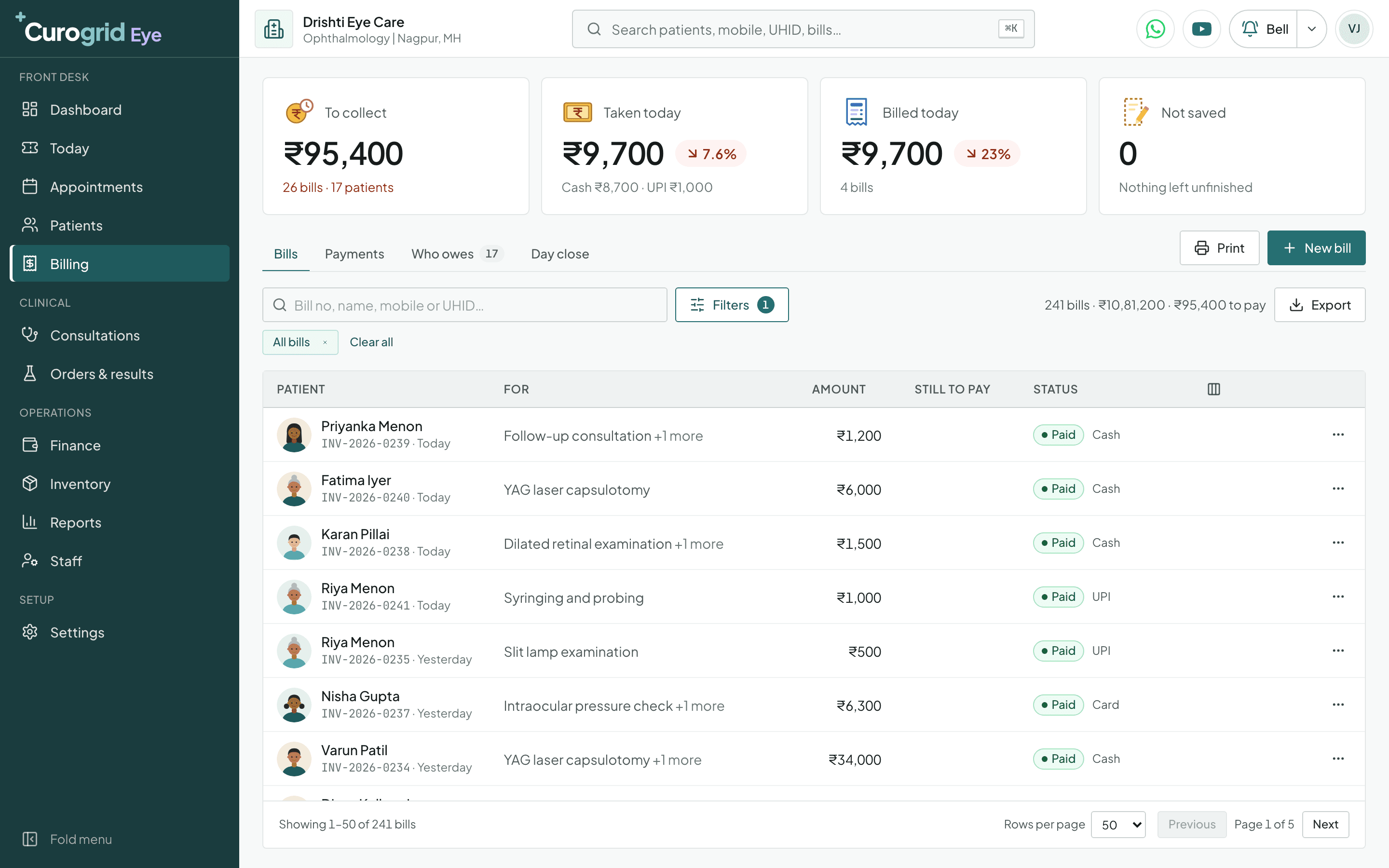1389x868 pixels.
Task: Focus the bill number search field
Action: pyautogui.click(x=464, y=305)
